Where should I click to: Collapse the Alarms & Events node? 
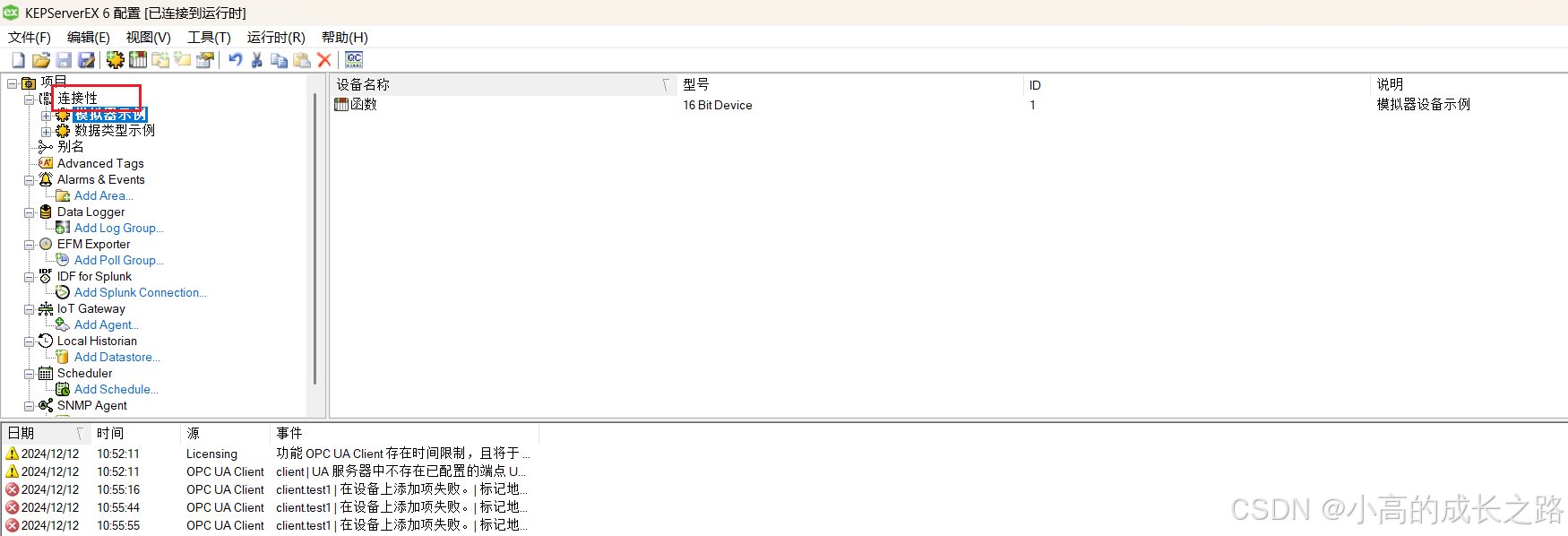(30, 180)
